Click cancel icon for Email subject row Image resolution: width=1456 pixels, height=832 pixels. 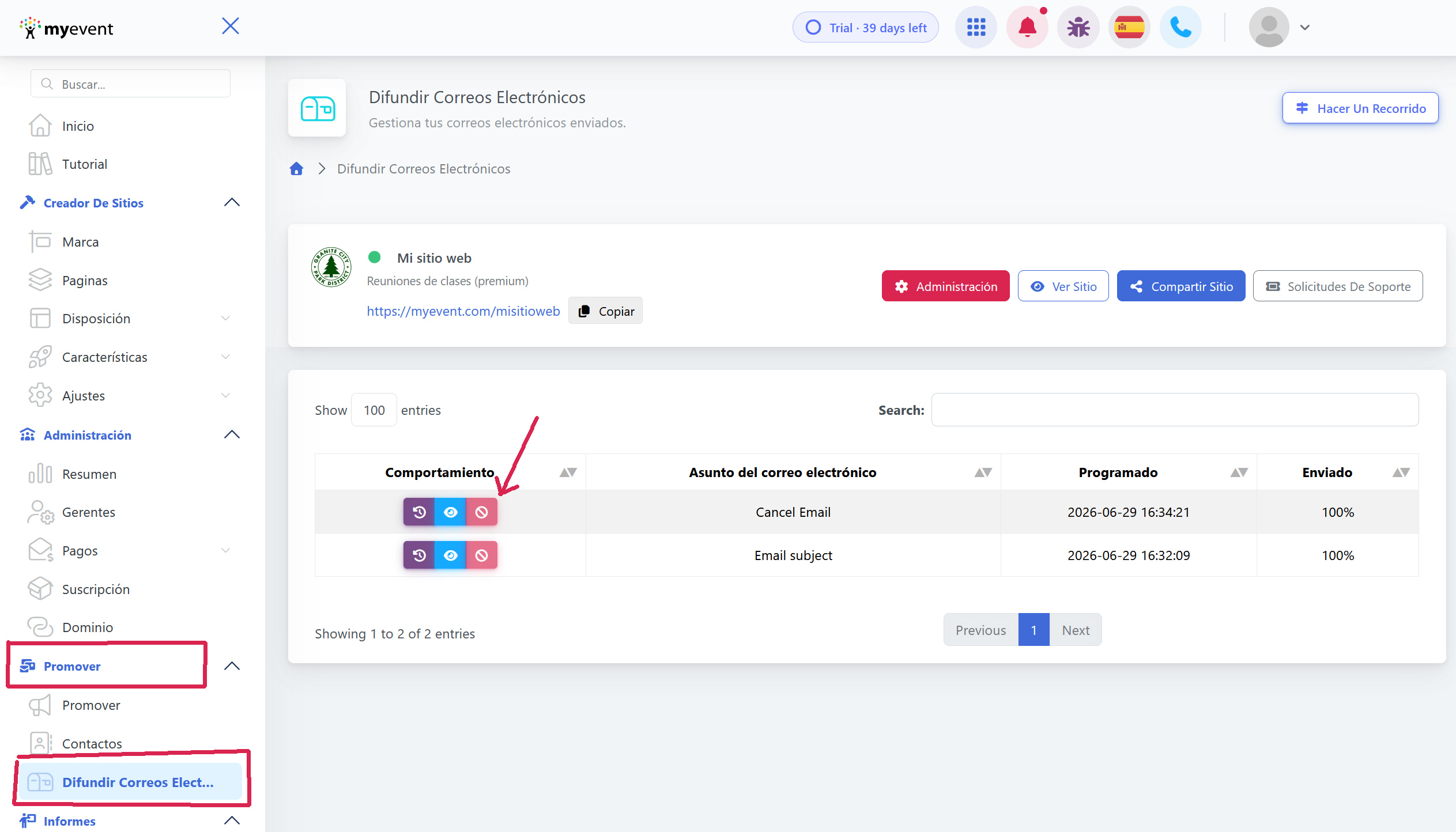[481, 555]
